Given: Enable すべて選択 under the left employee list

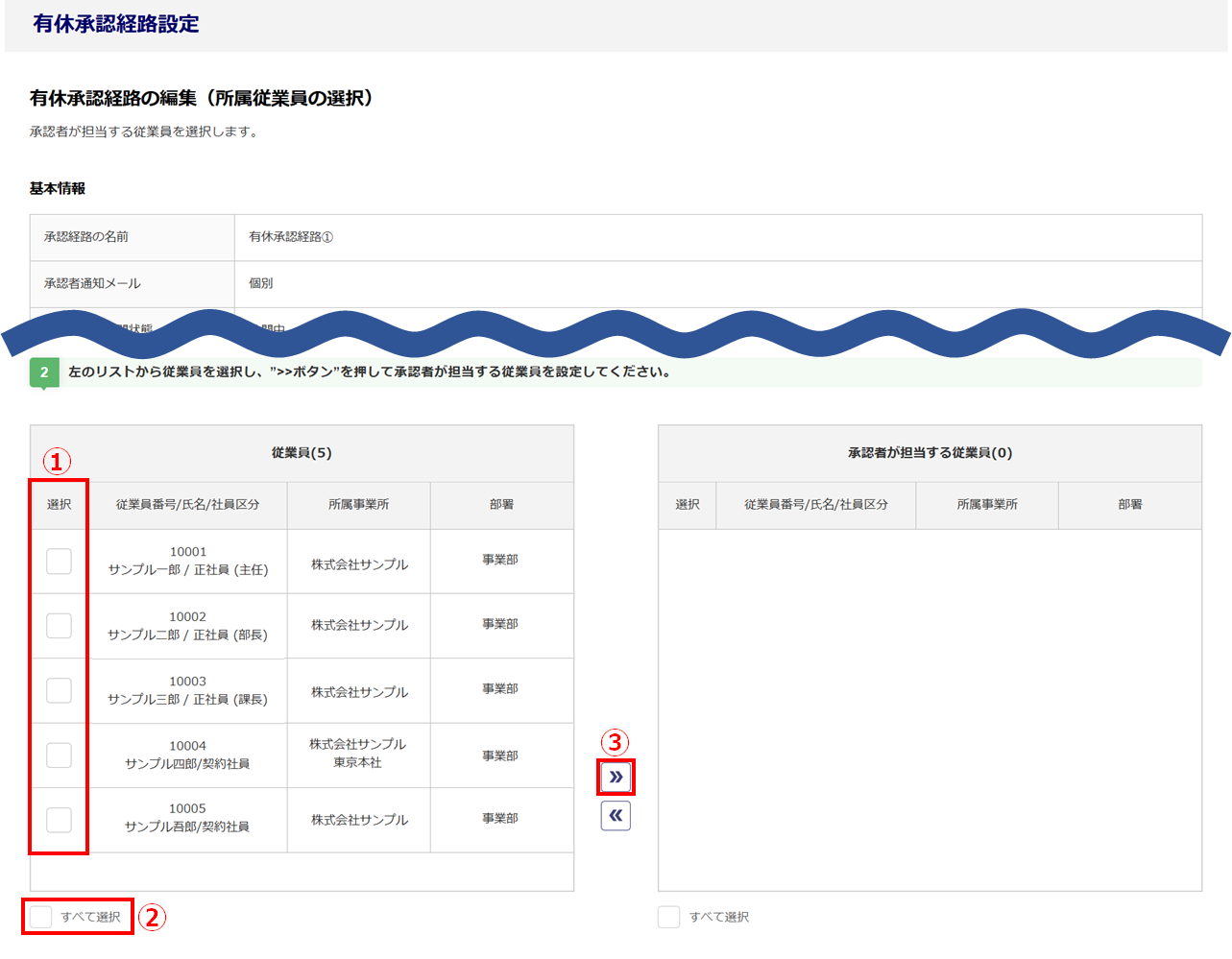Looking at the screenshot, I should point(41,917).
